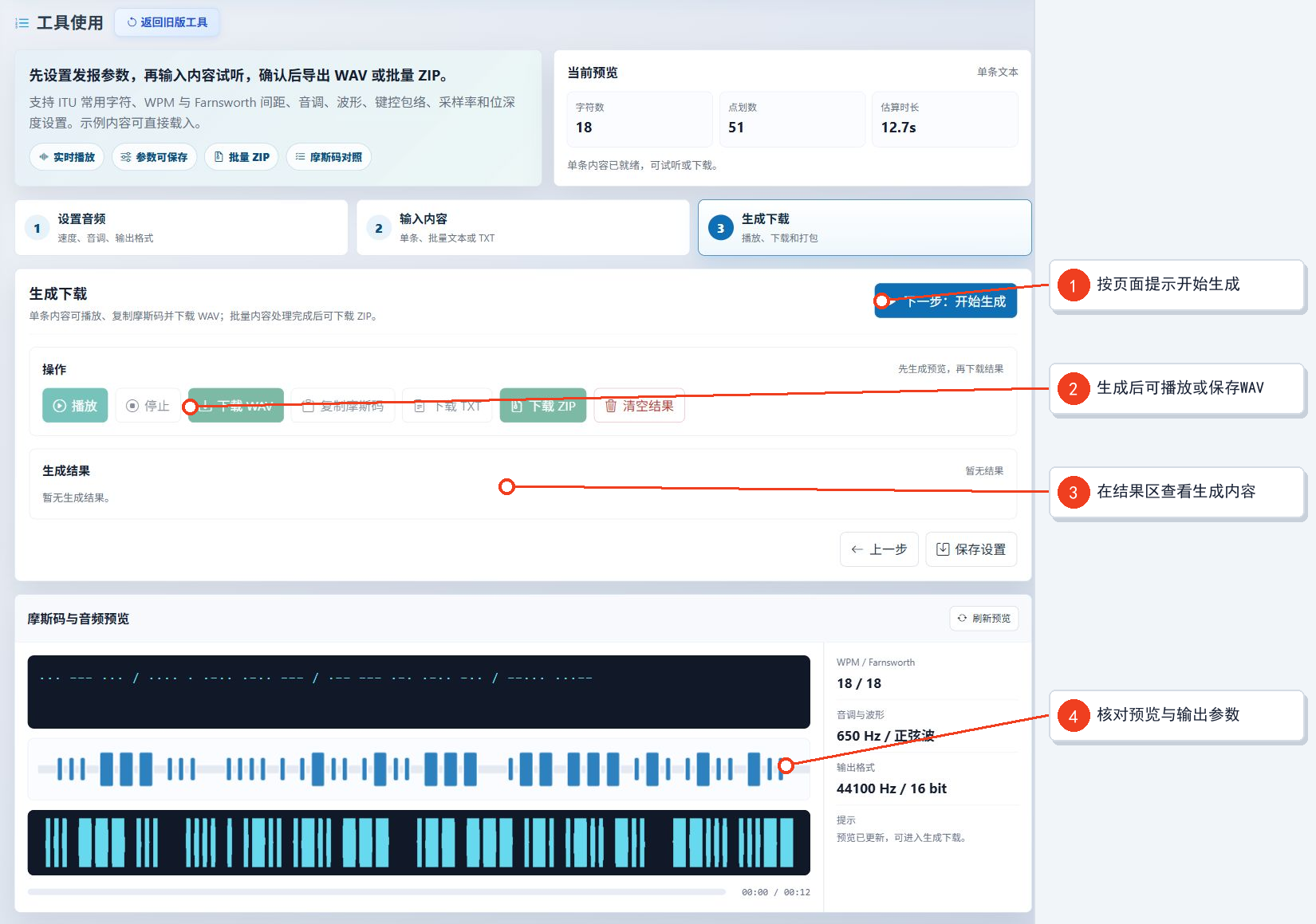Click 清空结果 button
Image resolution: width=1316 pixels, height=924 pixels.
[x=639, y=406]
